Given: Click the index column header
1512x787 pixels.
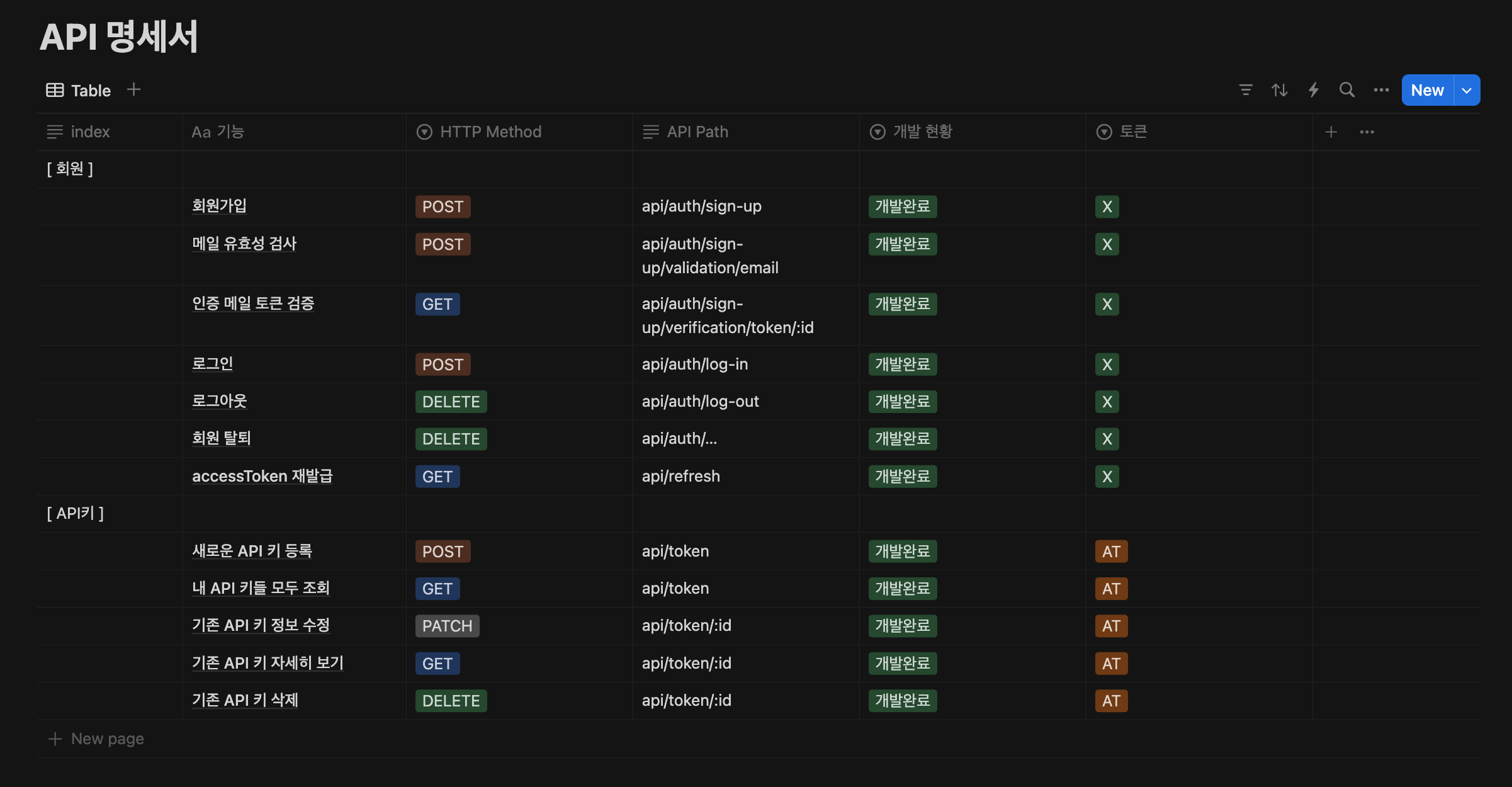Looking at the screenshot, I should 90,132.
